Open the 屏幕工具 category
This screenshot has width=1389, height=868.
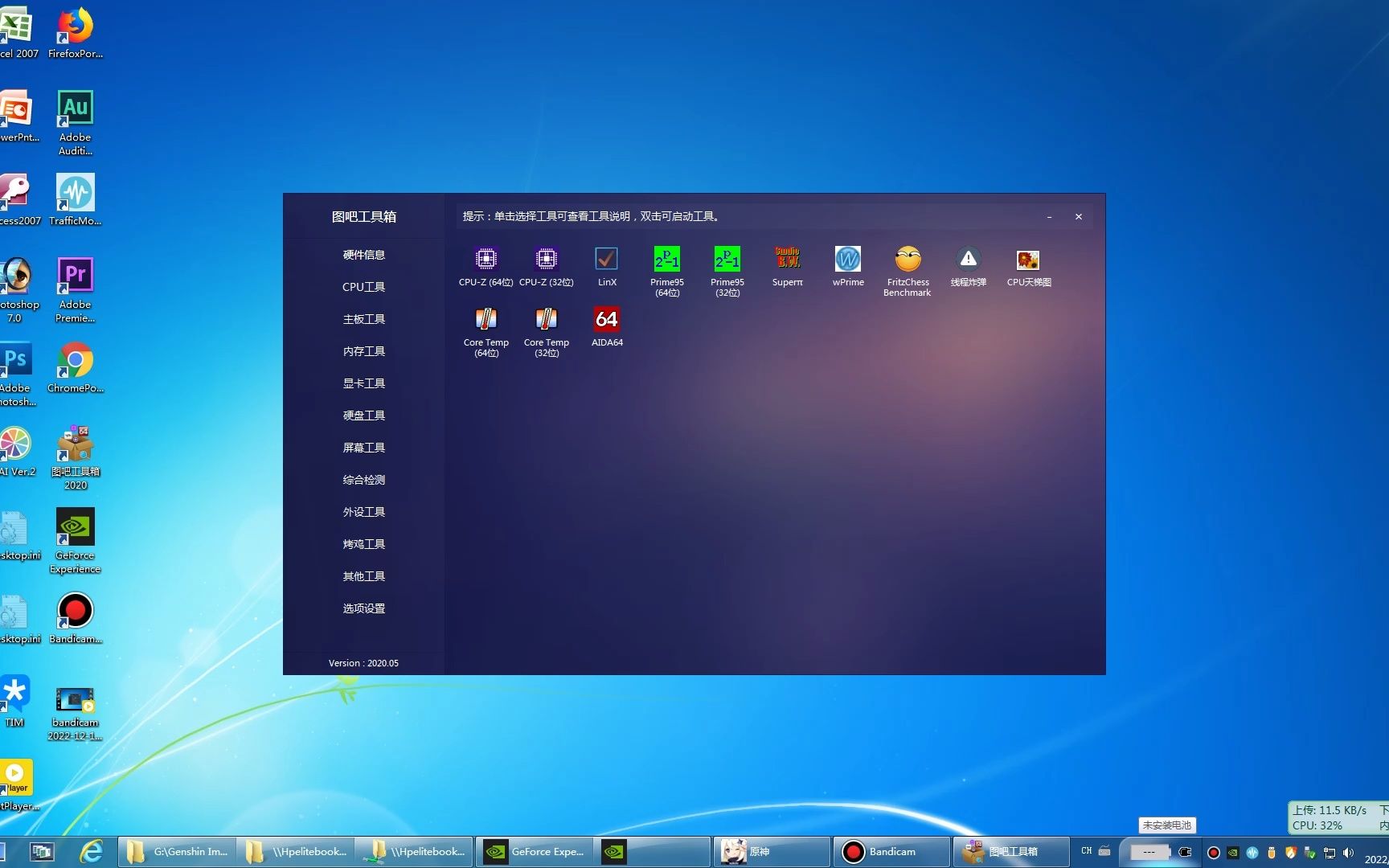(x=363, y=448)
